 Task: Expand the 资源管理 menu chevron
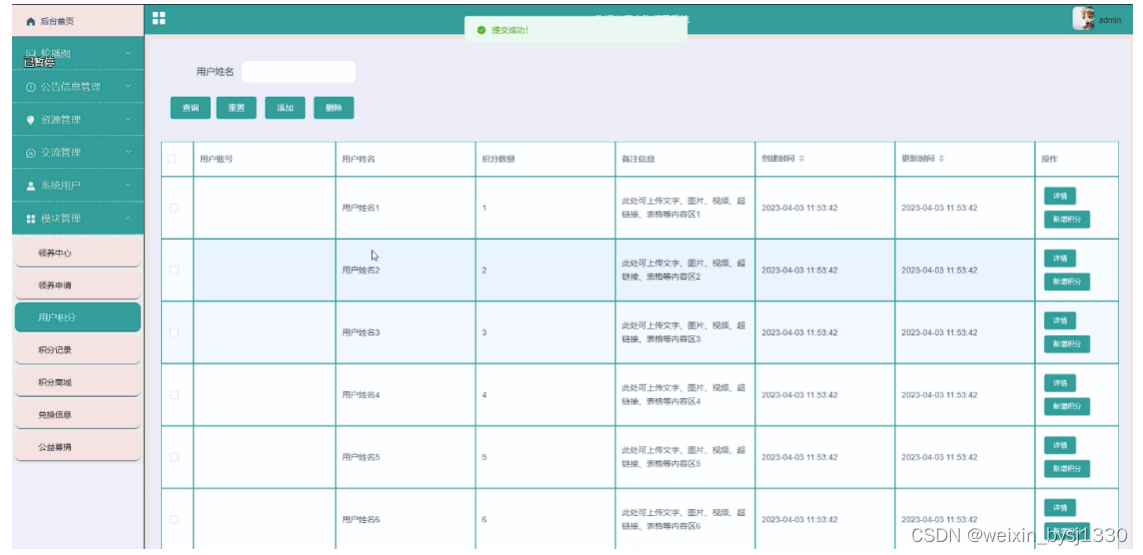[x=128, y=119]
